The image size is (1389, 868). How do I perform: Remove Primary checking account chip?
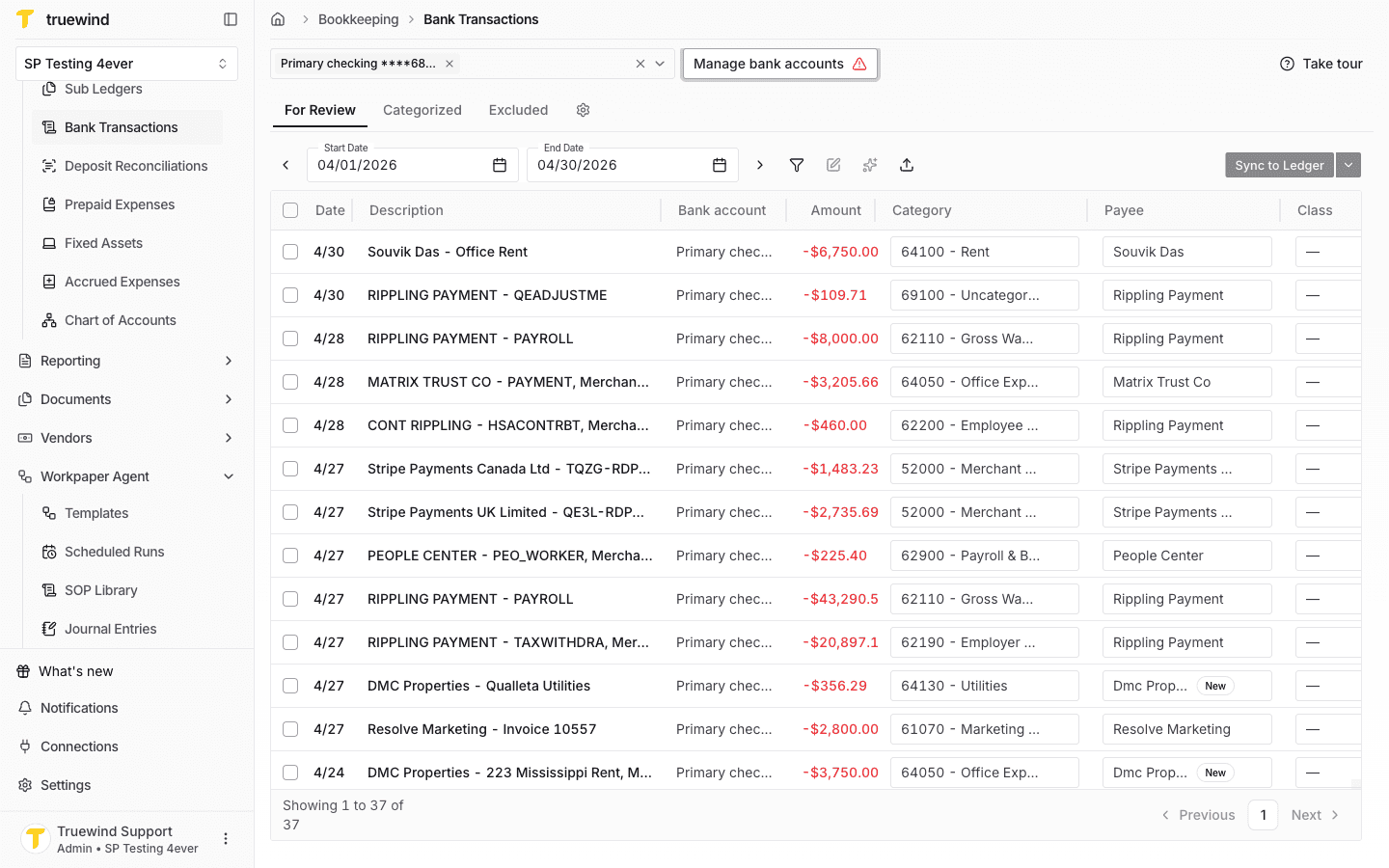449,64
